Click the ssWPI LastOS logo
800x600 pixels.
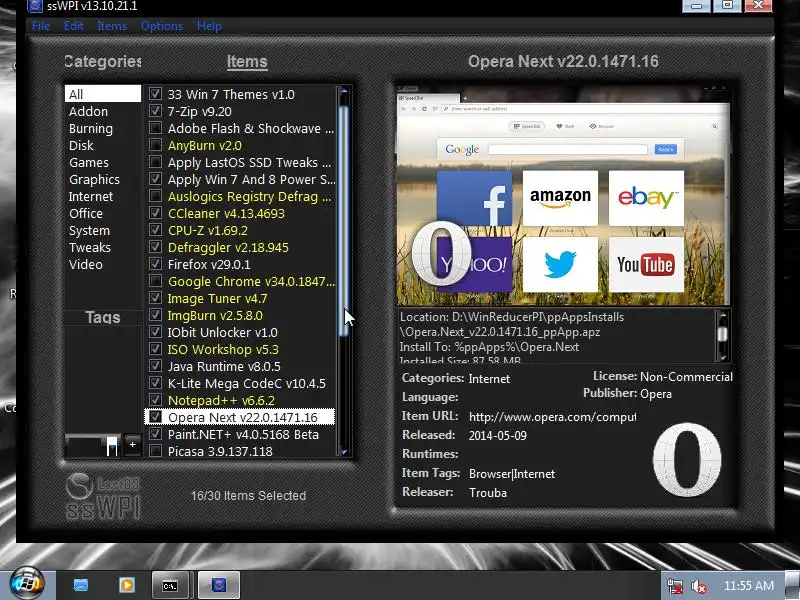[103, 496]
